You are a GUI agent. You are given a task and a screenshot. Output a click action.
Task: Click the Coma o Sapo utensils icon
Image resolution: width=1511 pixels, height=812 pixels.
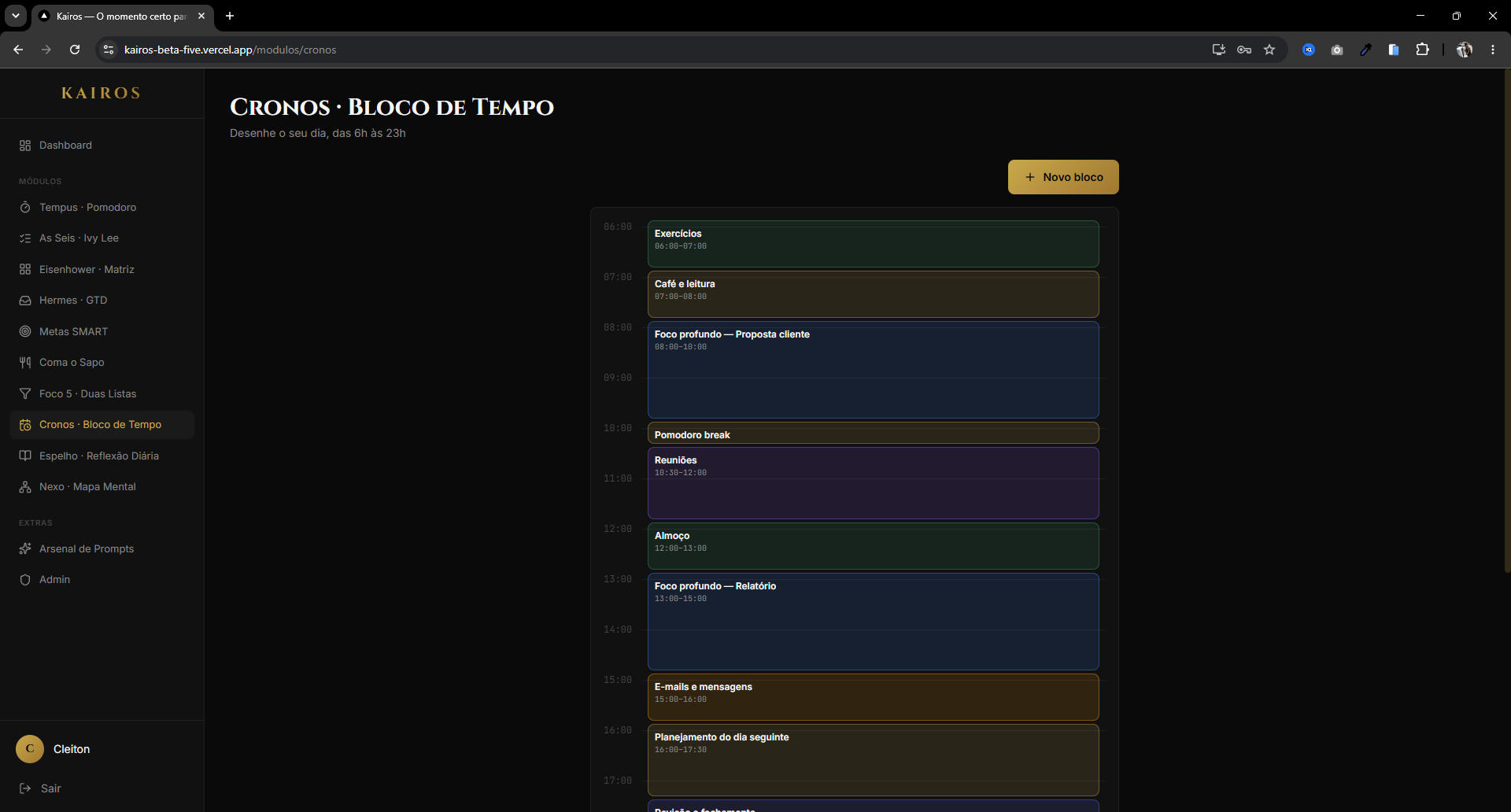tap(25, 363)
